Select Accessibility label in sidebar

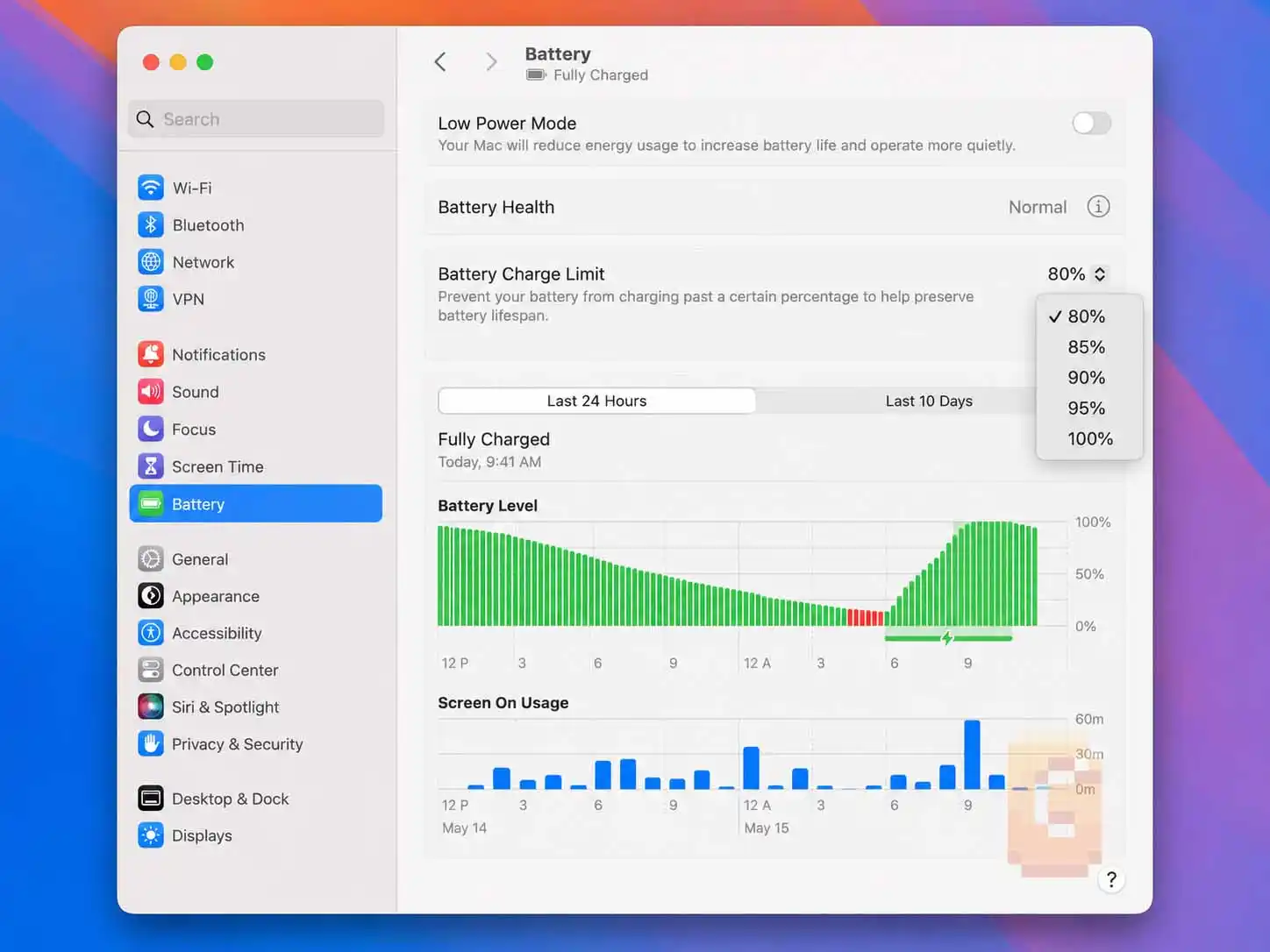point(217,633)
